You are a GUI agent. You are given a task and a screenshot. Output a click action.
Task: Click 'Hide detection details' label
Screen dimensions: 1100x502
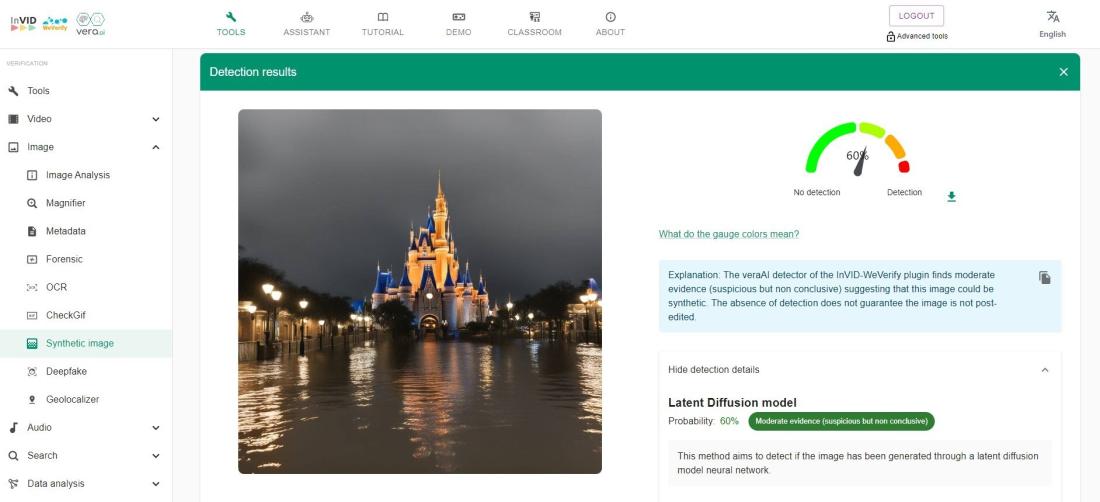[713, 370]
